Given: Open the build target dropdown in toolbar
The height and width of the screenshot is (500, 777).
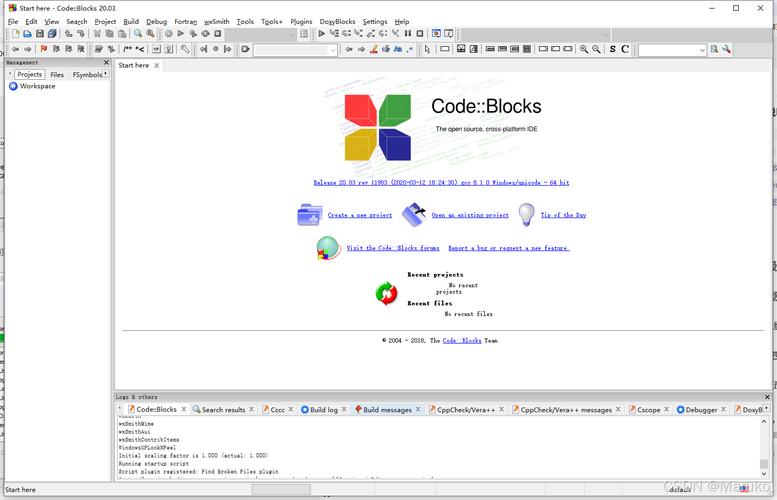Looking at the screenshot, I should click(261, 34).
